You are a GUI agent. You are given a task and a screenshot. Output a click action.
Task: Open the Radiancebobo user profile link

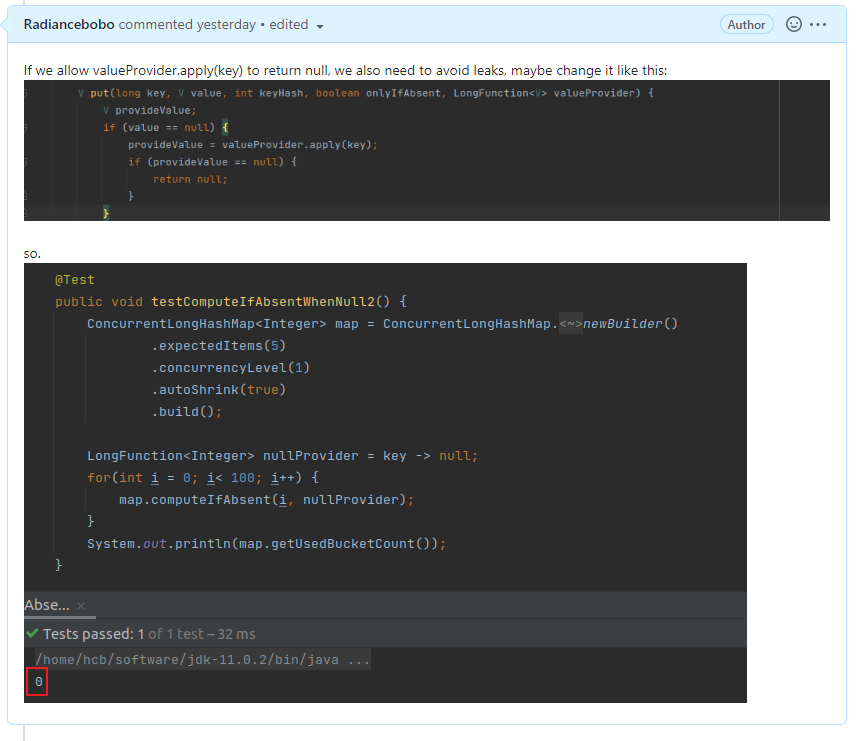[x=69, y=25]
